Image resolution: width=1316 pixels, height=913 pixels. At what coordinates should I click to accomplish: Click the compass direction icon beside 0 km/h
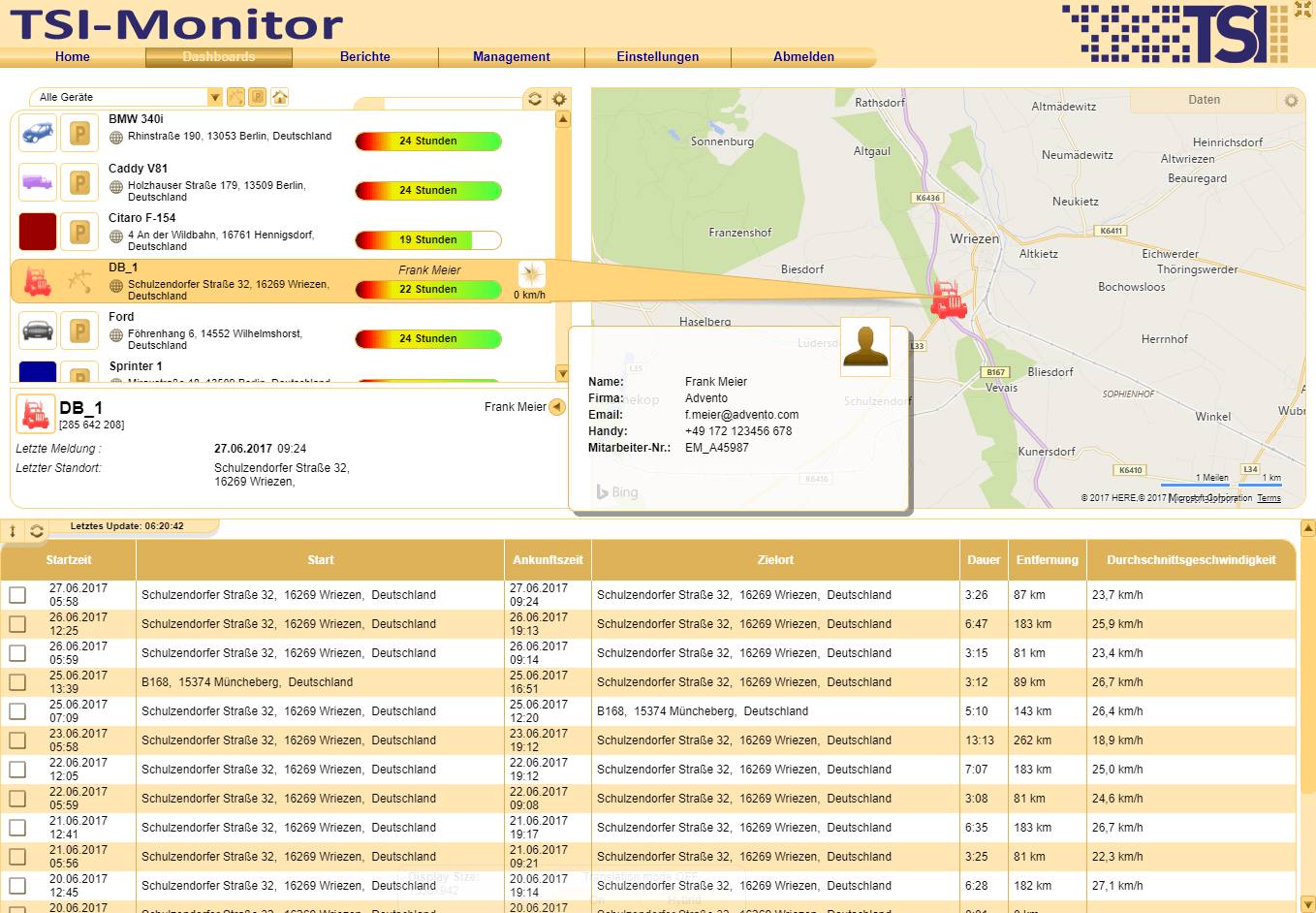(x=531, y=273)
